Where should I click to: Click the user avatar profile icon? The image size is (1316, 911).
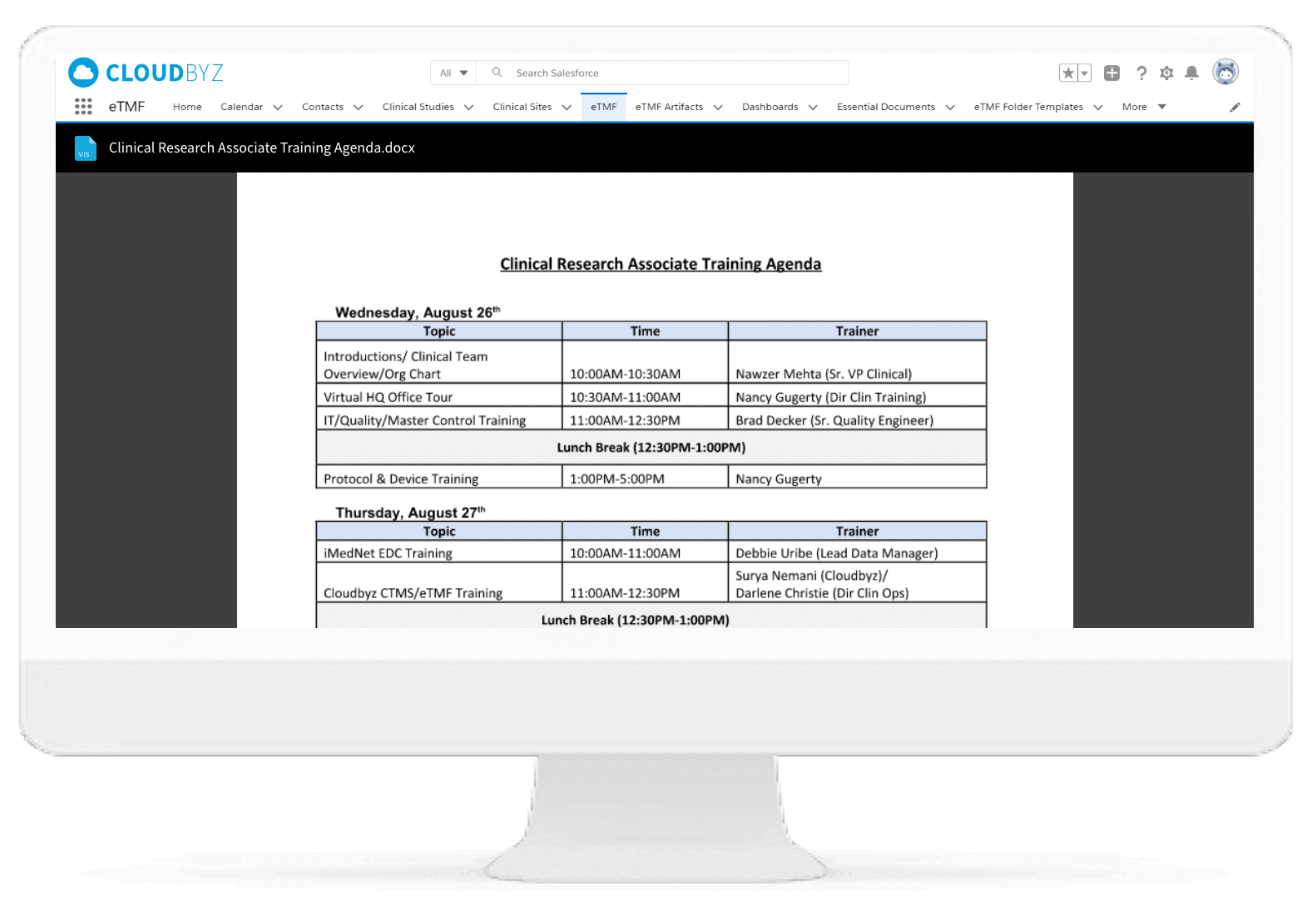[1225, 72]
